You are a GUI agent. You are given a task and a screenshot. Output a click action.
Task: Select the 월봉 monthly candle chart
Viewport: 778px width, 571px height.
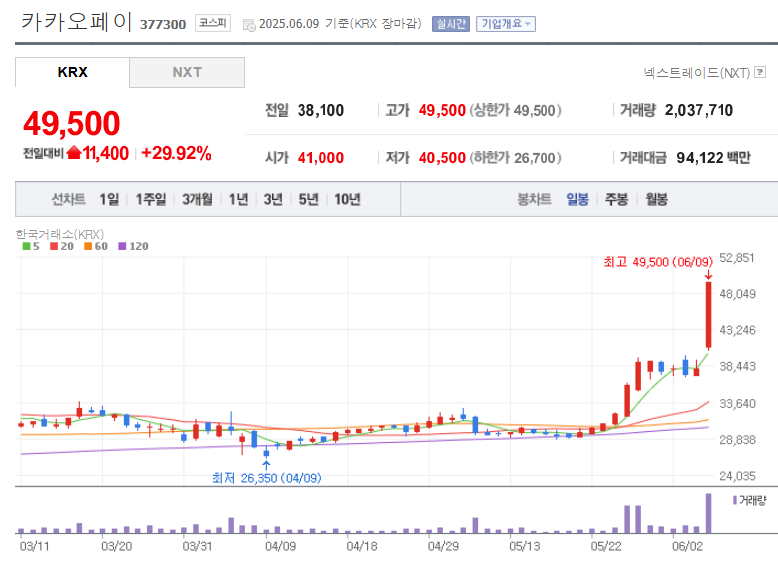pyautogui.click(x=656, y=199)
